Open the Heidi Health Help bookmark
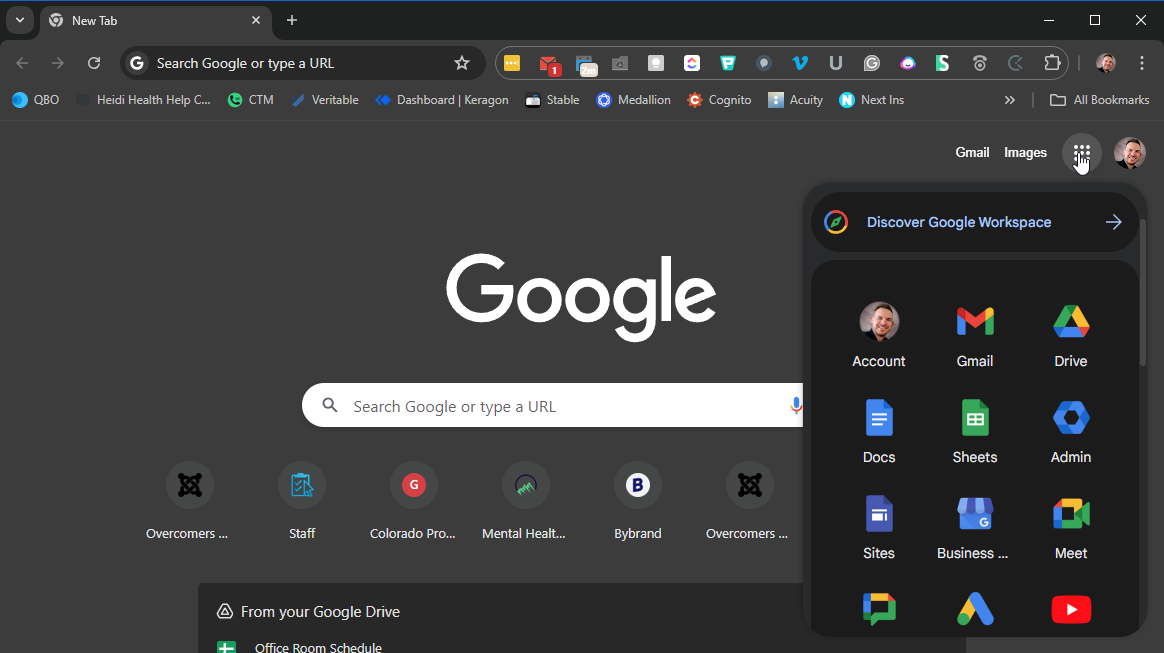Screen dimensions: 1164x653 coord(146,99)
